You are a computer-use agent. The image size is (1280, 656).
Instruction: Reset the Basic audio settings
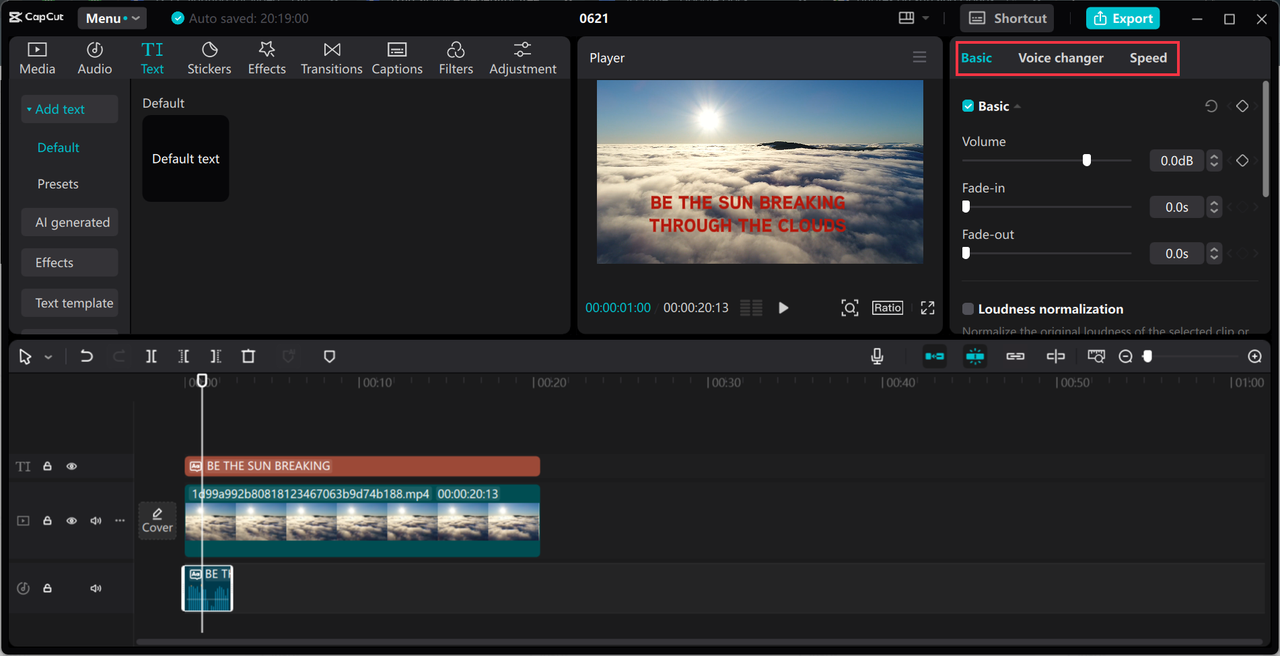tap(1211, 106)
